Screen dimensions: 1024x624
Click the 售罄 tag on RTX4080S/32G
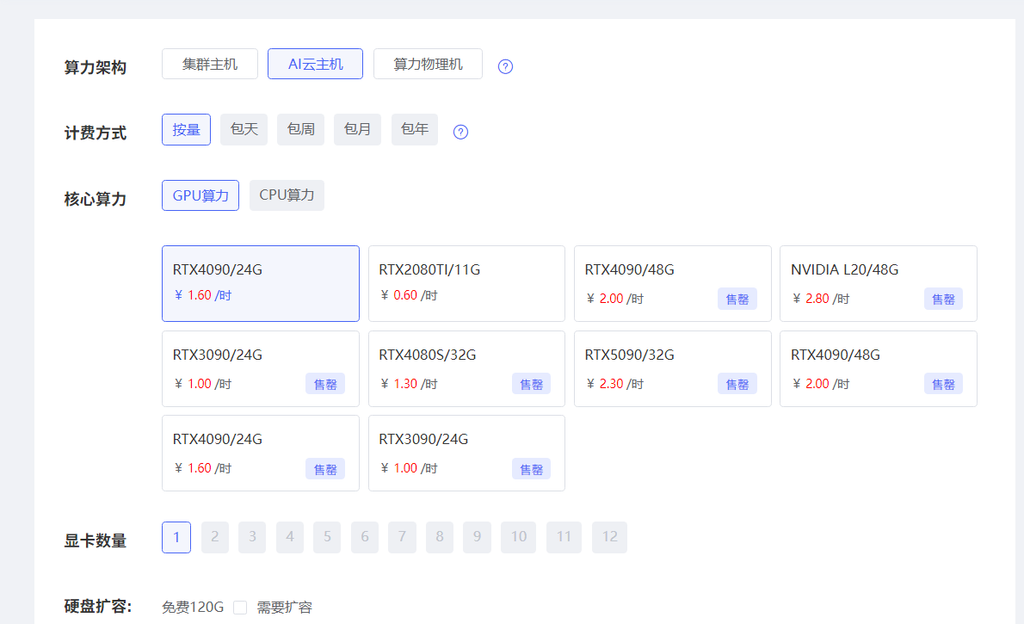[531, 384]
